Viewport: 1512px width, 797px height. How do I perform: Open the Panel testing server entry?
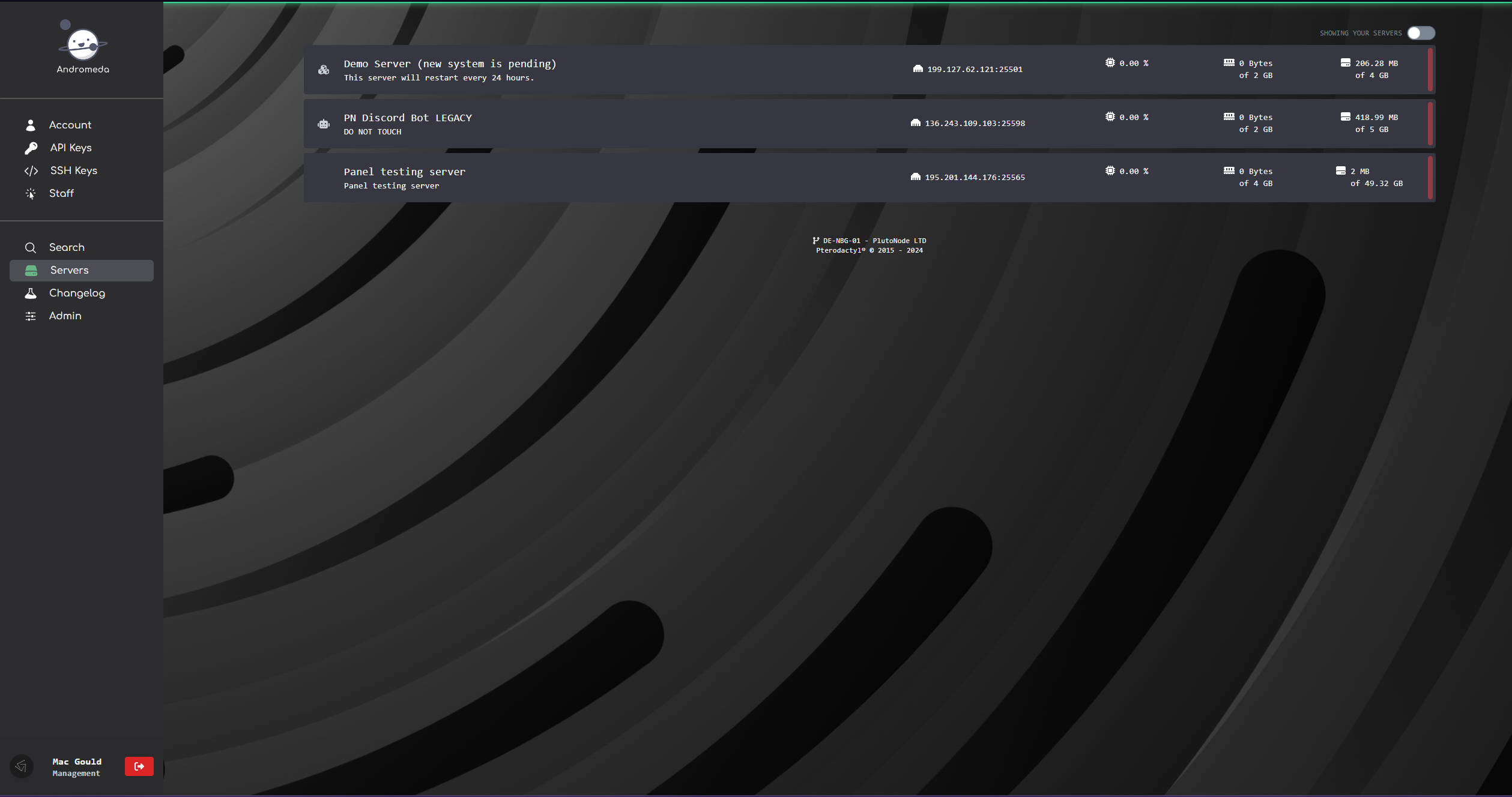(x=869, y=178)
